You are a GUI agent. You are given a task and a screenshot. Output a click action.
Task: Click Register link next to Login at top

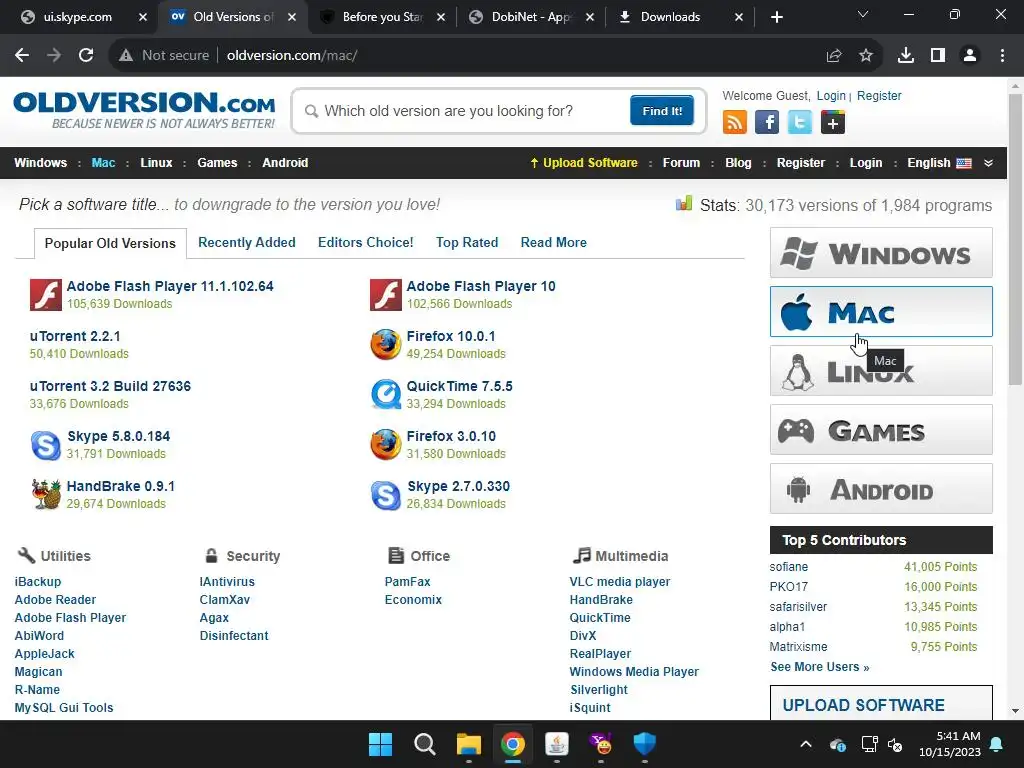[879, 95]
